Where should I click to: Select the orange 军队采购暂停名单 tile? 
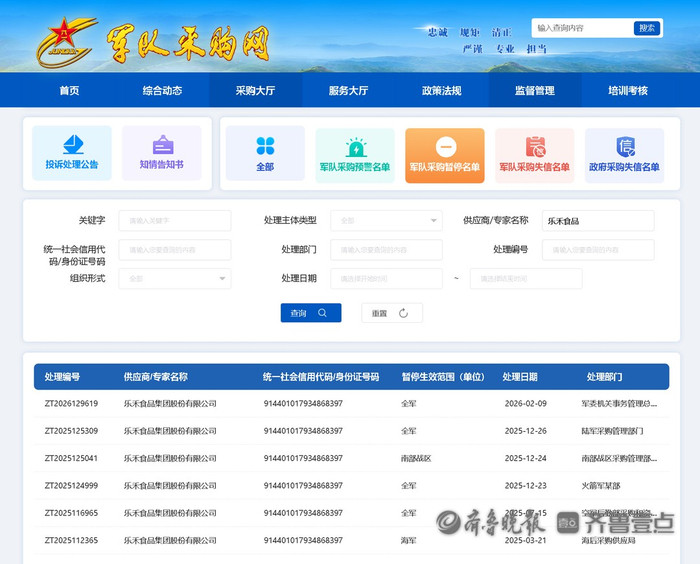click(x=445, y=153)
